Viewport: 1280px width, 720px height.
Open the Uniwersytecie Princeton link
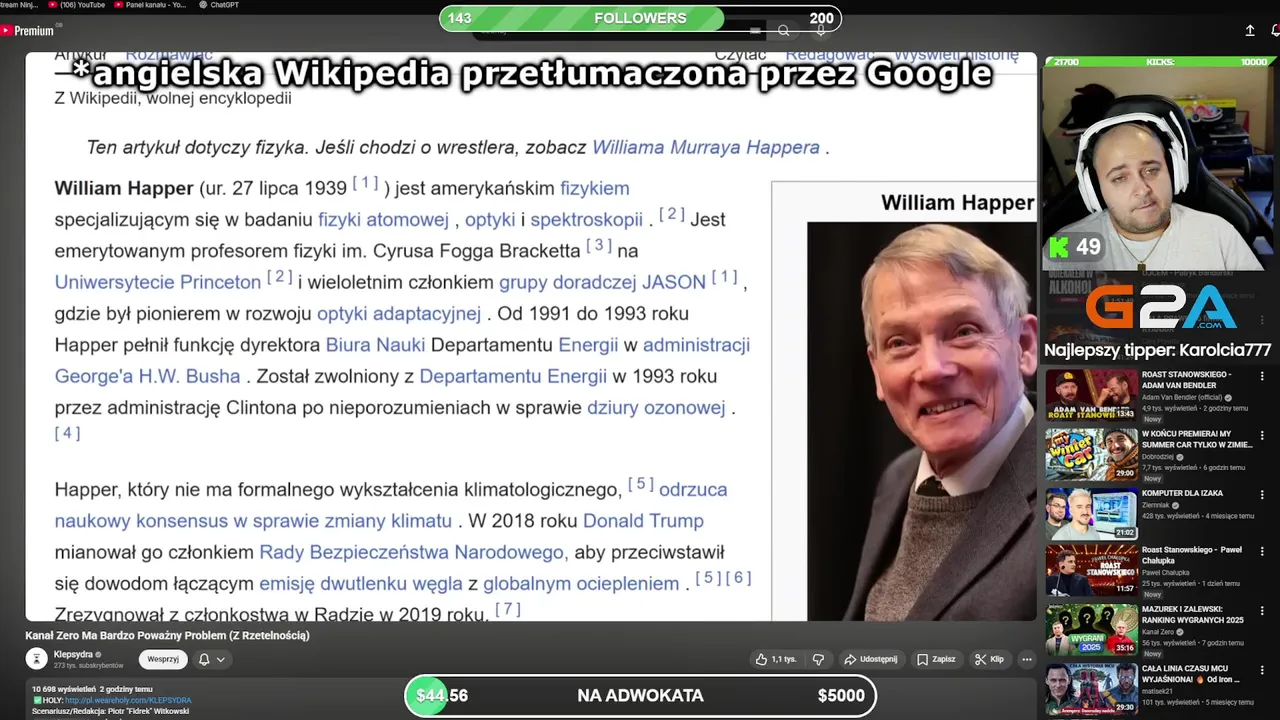pyautogui.click(x=157, y=282)
